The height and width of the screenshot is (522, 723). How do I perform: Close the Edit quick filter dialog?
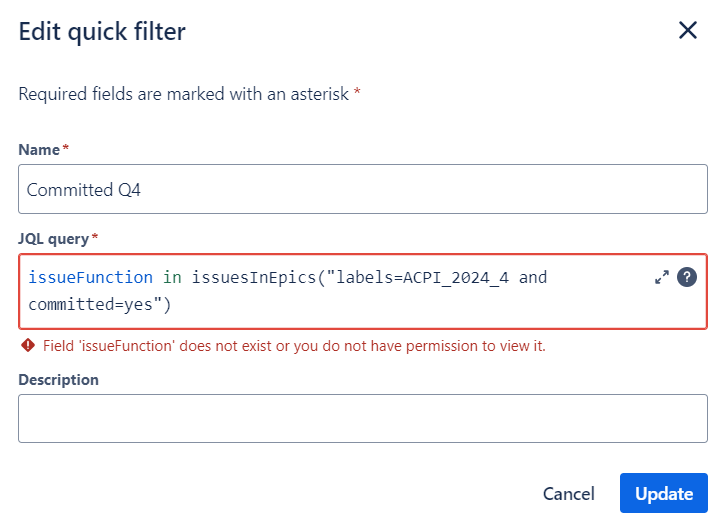pos(687,30)
